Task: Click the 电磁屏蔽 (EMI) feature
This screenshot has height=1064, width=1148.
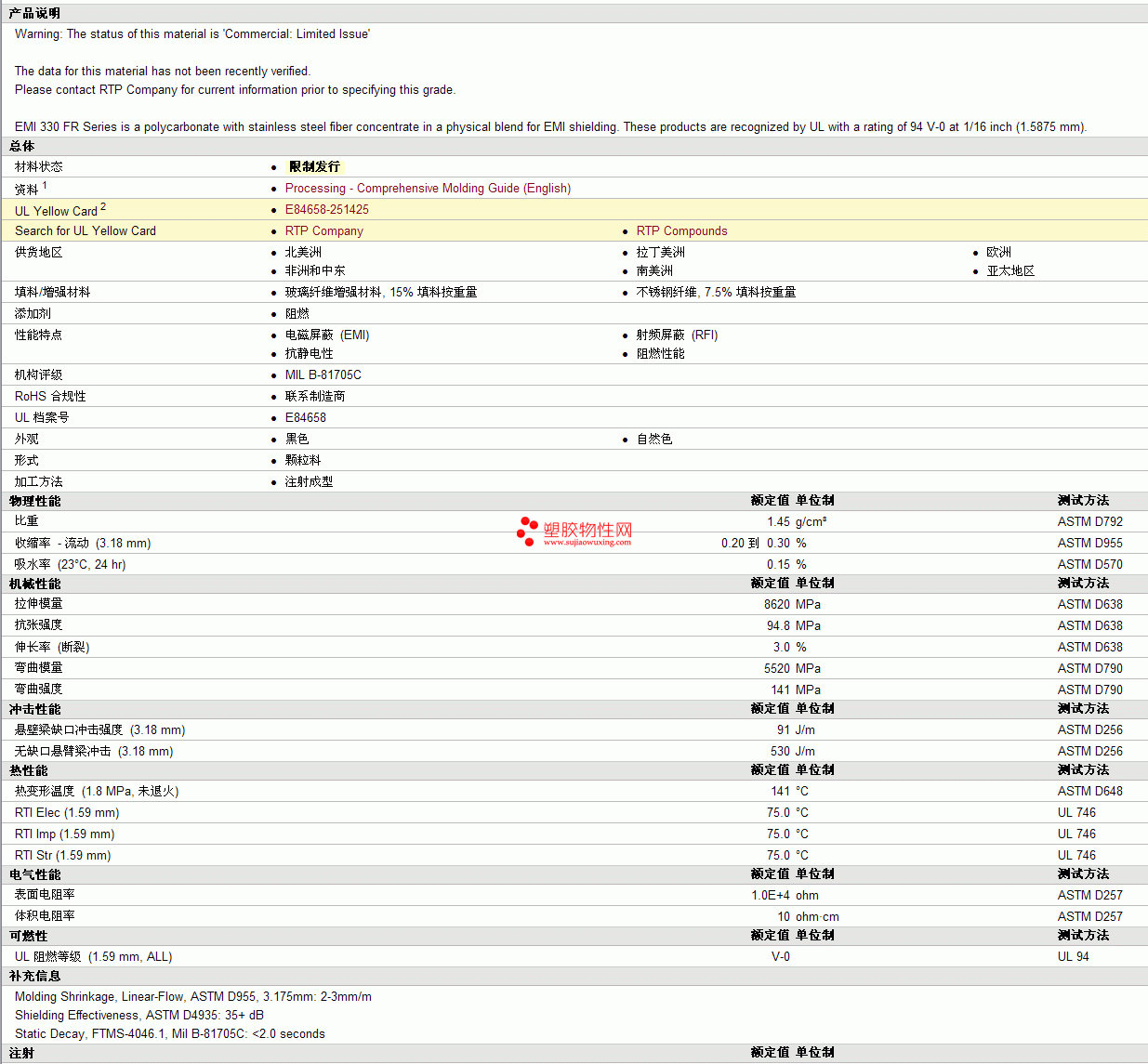Action: (x=327, y=335)
